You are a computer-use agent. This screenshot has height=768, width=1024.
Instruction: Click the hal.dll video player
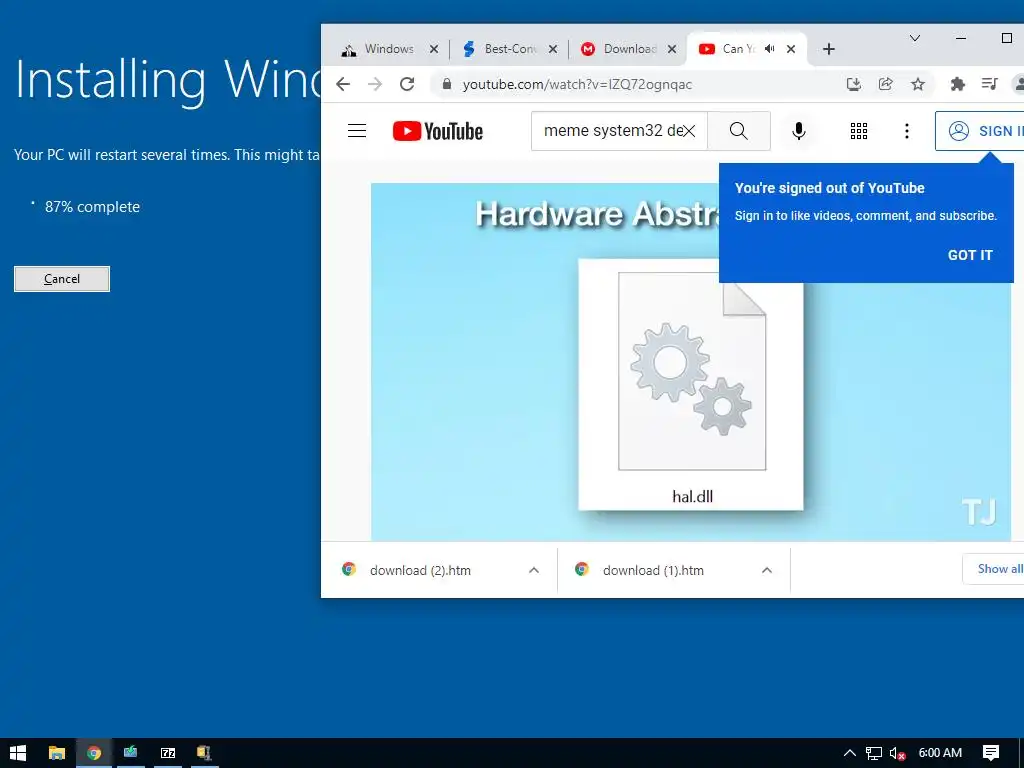[691, 362]
